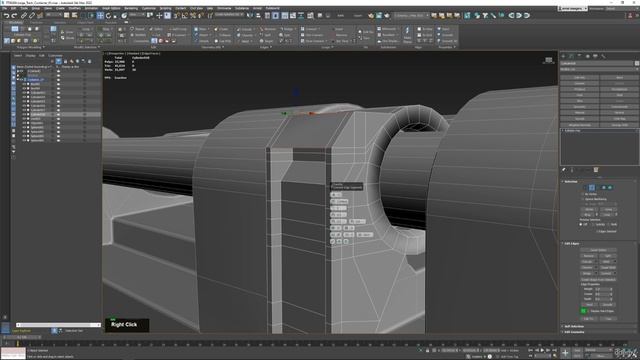640x360 pixels.
Task: Select the Multi preview selection radio
Action: [609, 224]
